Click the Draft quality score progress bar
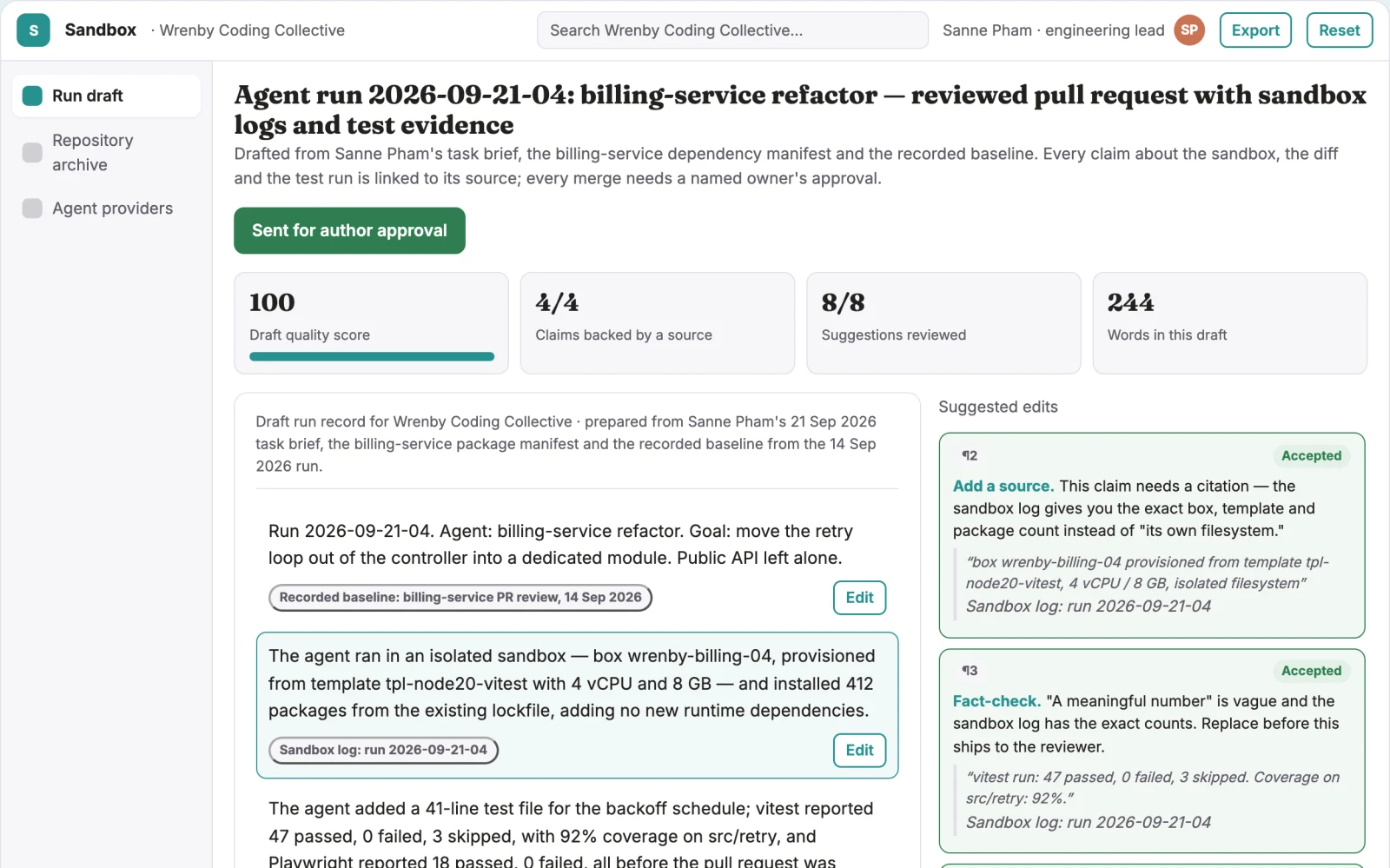Image resolution: width=1390 pixels, height=868 pixels. coord(372,356)
